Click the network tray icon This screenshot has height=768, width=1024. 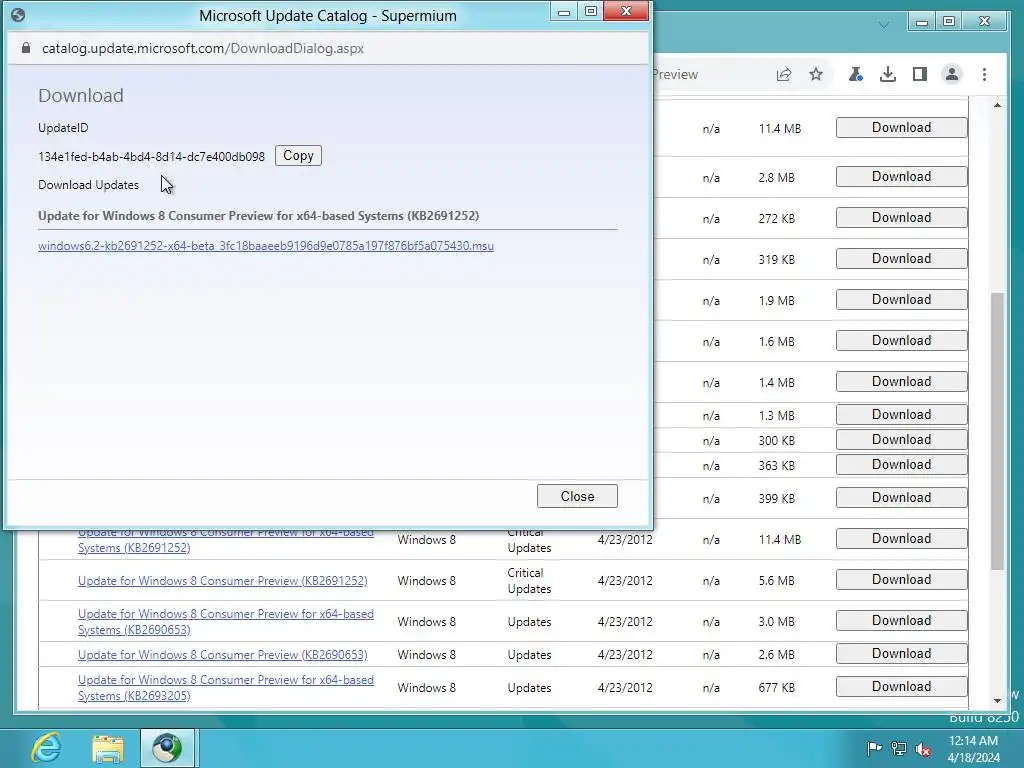point(899,748)
